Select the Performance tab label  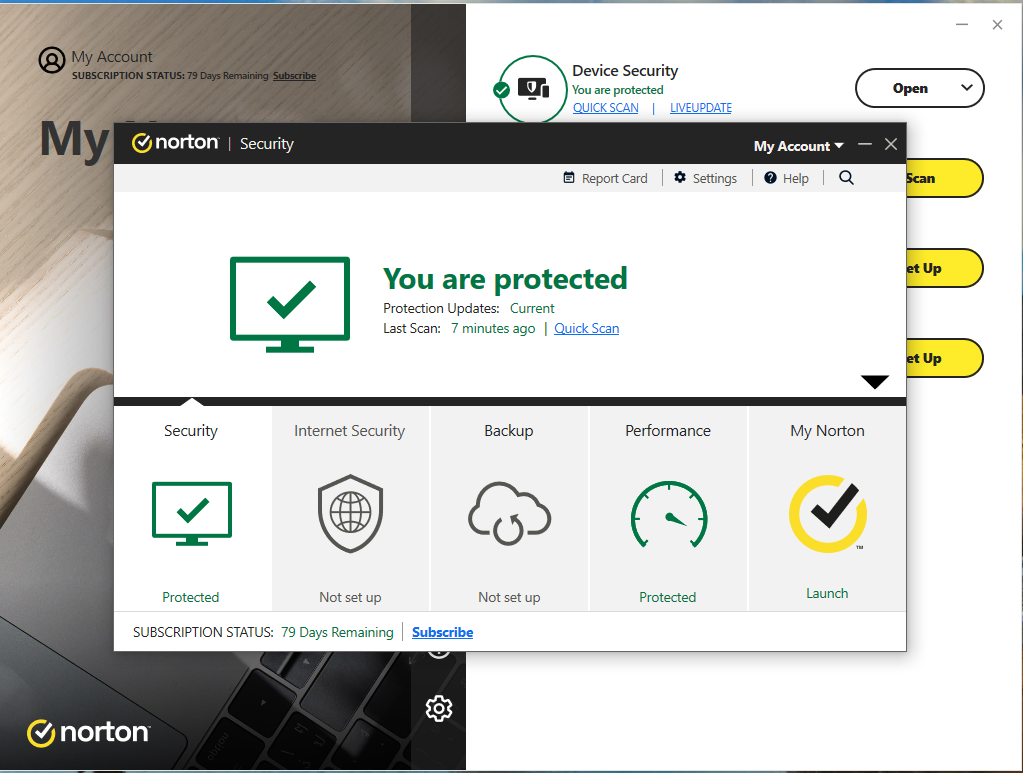(668, 431)
